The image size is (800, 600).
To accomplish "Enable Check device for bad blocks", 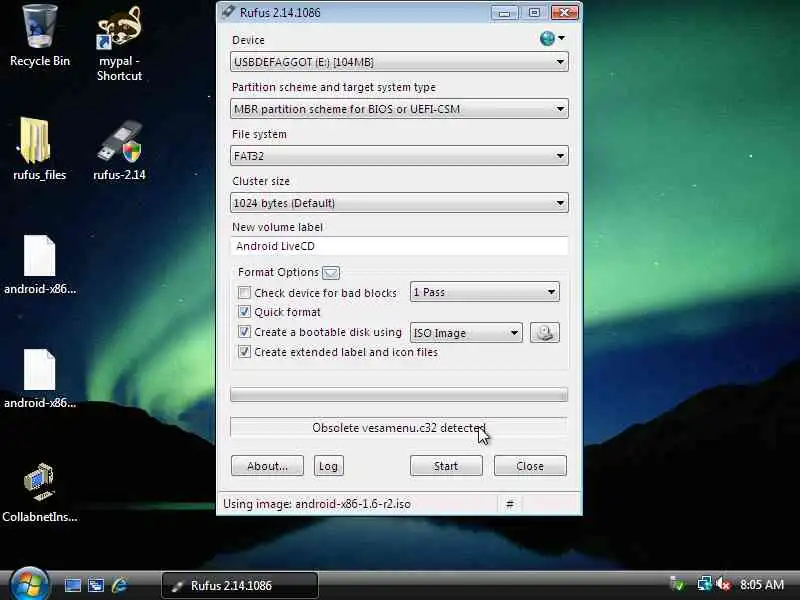I will (244, 293).
